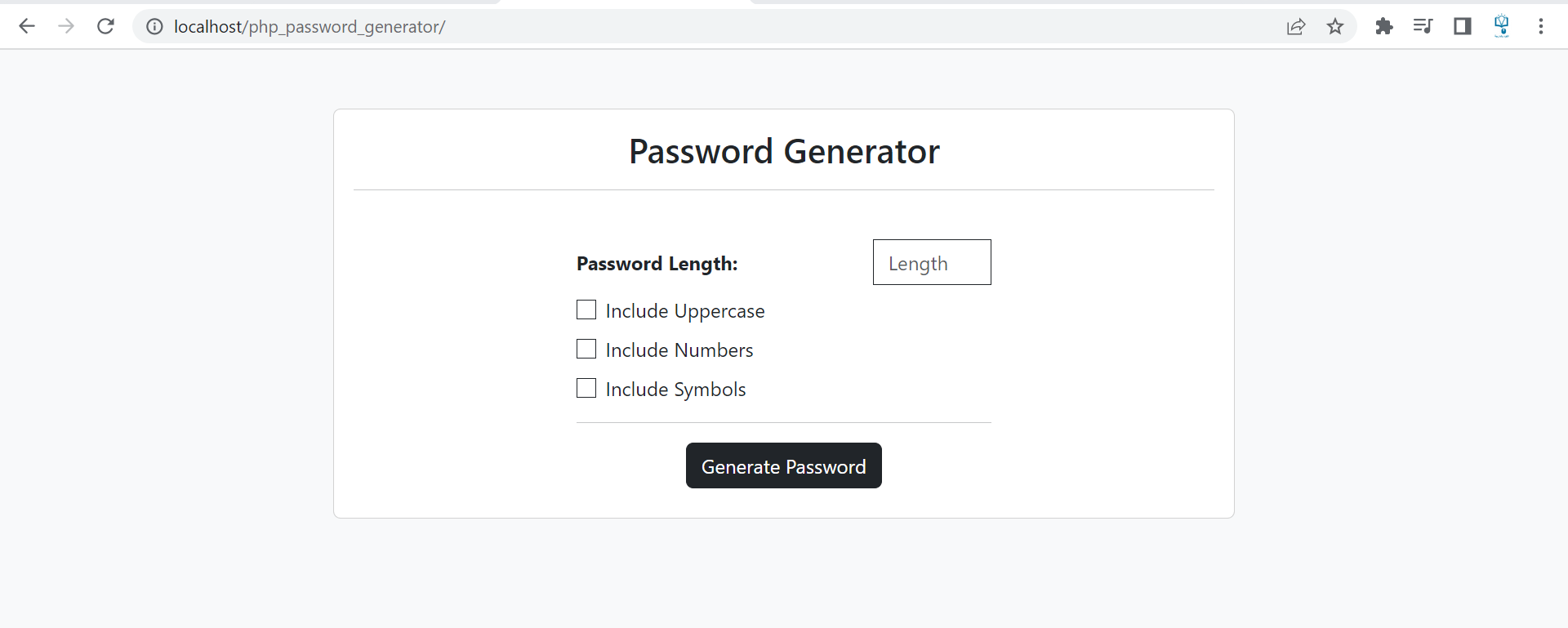Image resolution: width=1568 pixels, height=628 pixels.
Task: Open Chrome three-dot menu
Action: (x=1541, y=26)
